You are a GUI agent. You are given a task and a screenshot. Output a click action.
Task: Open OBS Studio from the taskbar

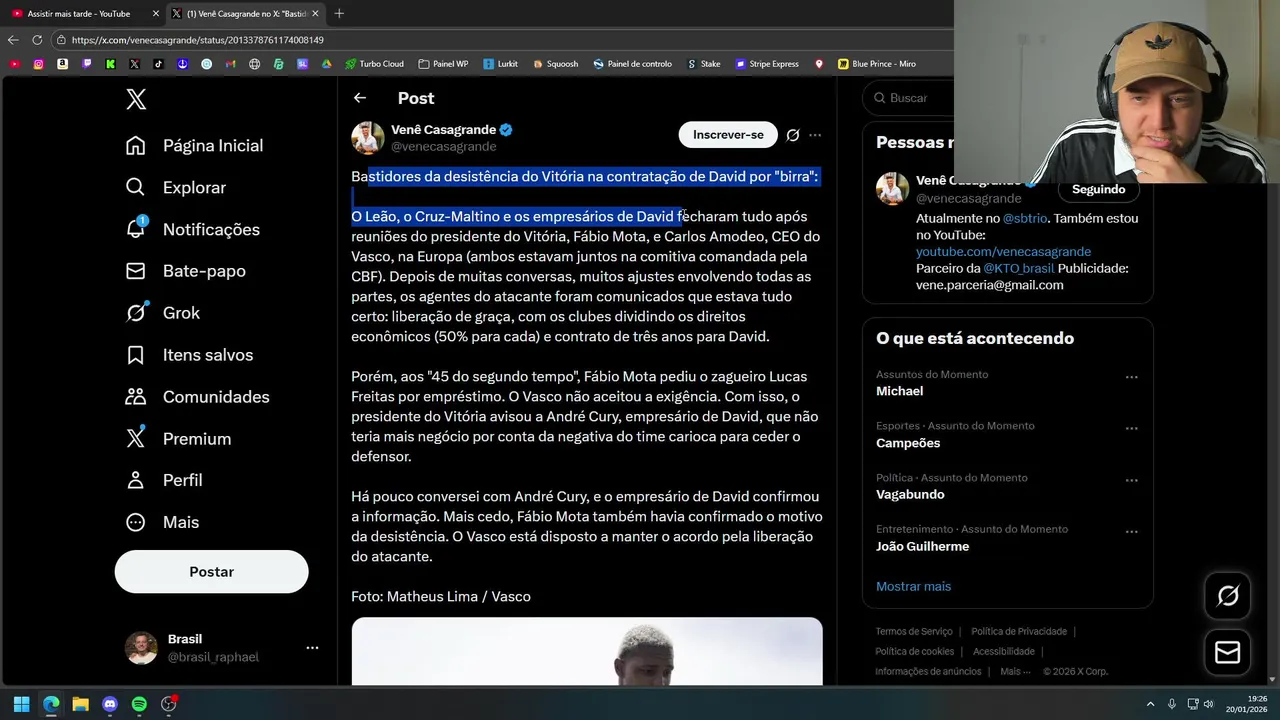[169, 704]
